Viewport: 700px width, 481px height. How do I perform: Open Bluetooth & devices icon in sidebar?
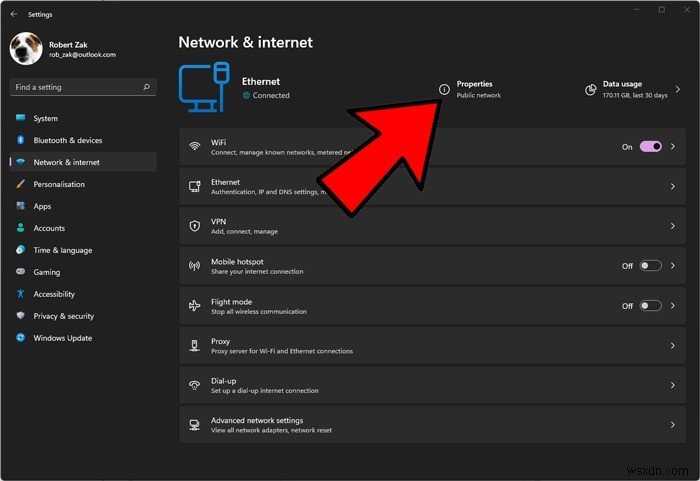pyautogui.click(x=21, y=140)
